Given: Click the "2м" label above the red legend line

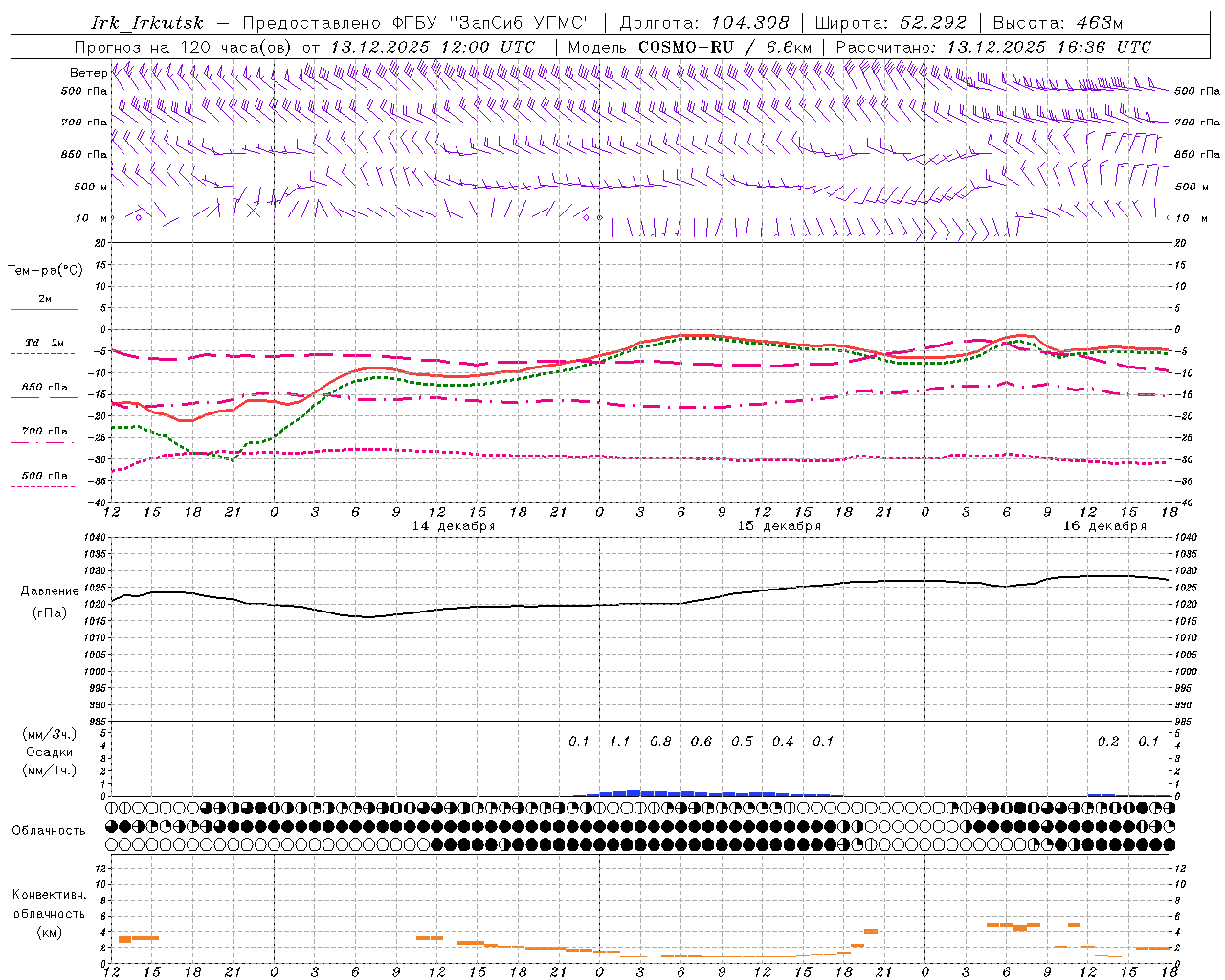Looking at the screenshot, I should pos(45,300).
